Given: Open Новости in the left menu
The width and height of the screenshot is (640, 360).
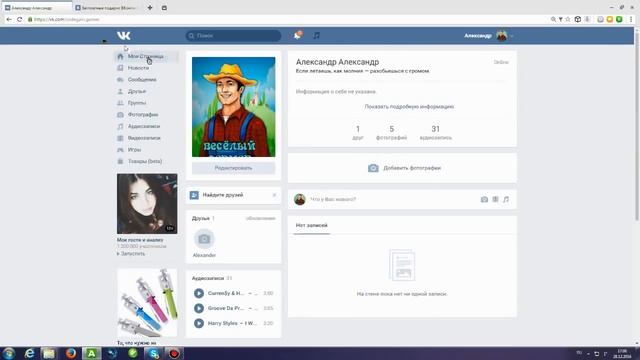Looking at the screenshot, I should tap(138, 68).
